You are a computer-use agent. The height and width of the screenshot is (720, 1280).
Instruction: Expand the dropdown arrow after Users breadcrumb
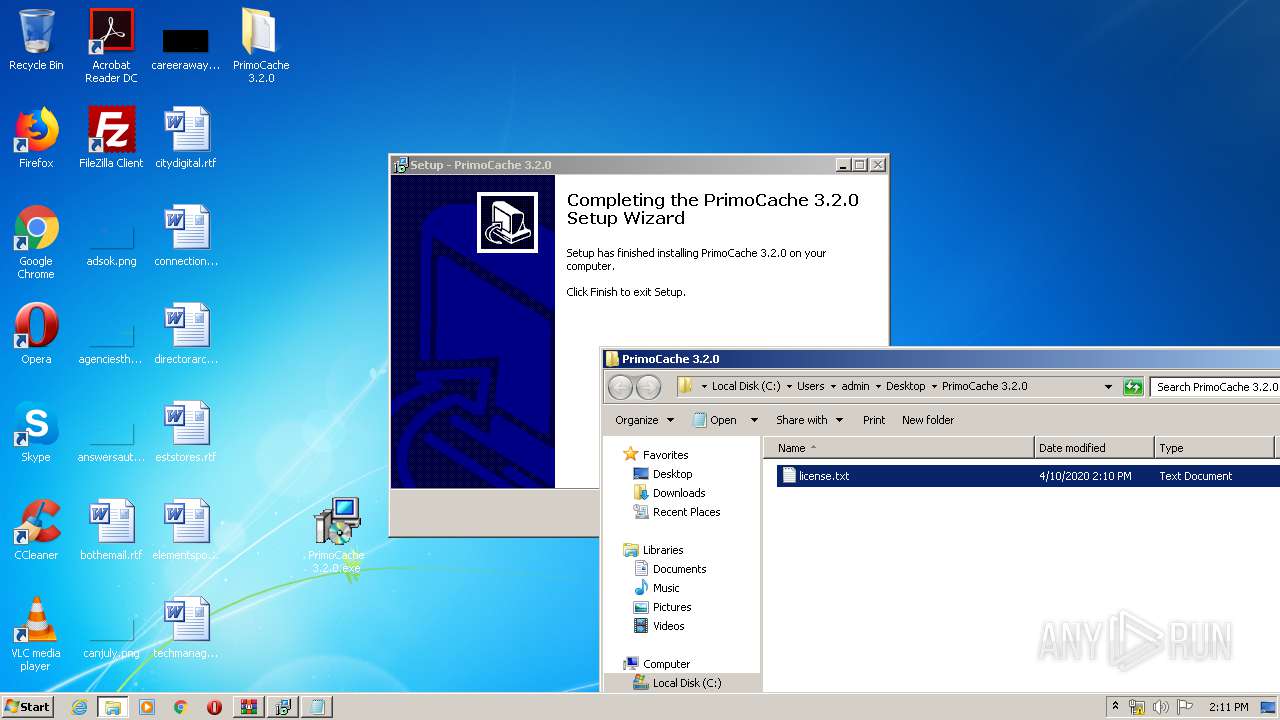[833, 386]
